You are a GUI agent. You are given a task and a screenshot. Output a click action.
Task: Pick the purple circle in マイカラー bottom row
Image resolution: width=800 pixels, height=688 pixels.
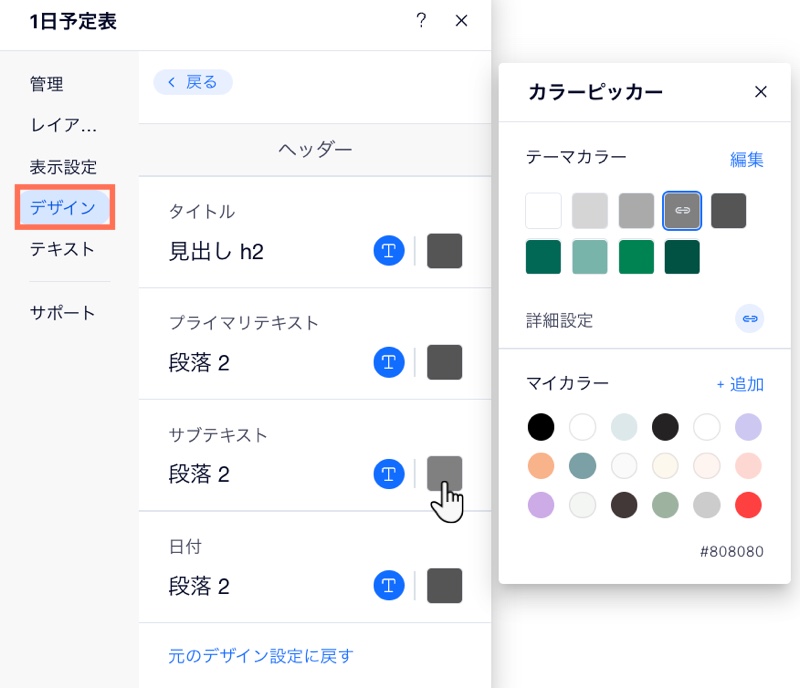tap(541, 505)
